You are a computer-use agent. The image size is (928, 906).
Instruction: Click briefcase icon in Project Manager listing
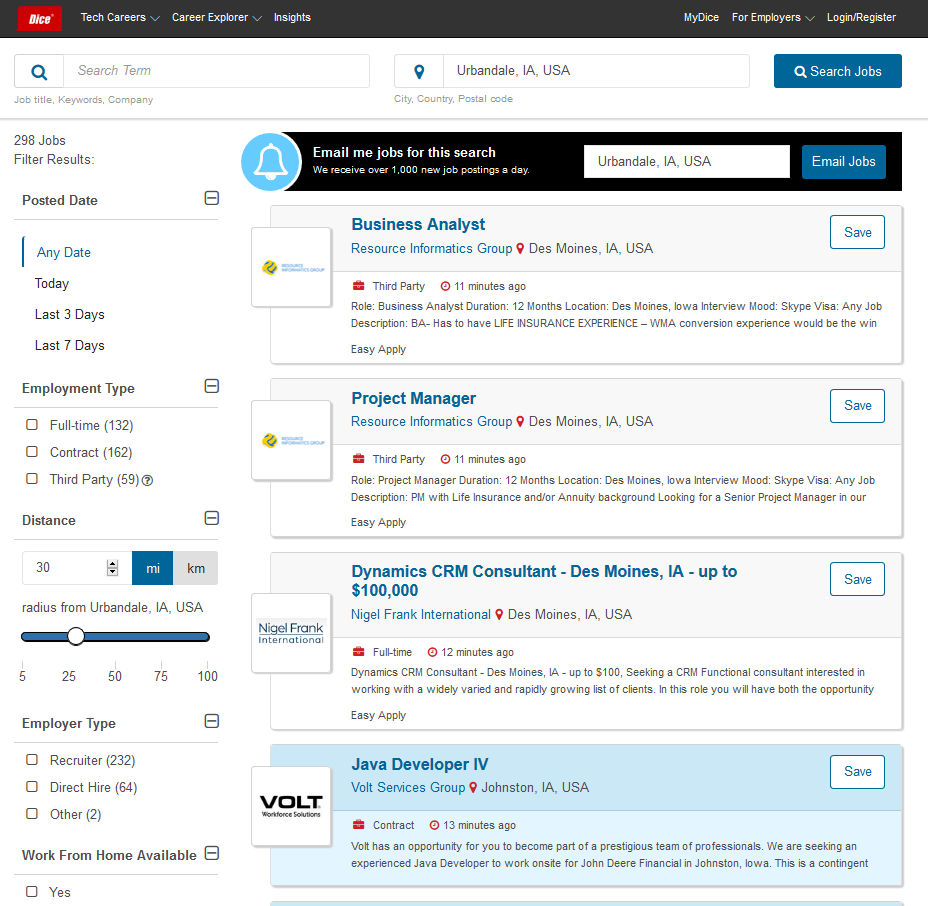tap(359, 459)
